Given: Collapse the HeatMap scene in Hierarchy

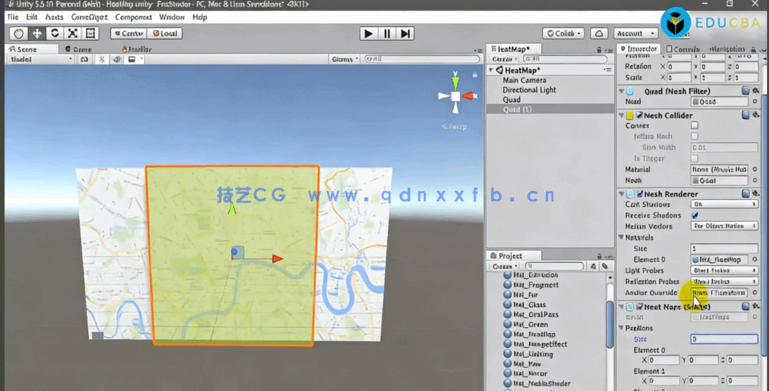Looking at the screenshot, I should tap(491, 70).
